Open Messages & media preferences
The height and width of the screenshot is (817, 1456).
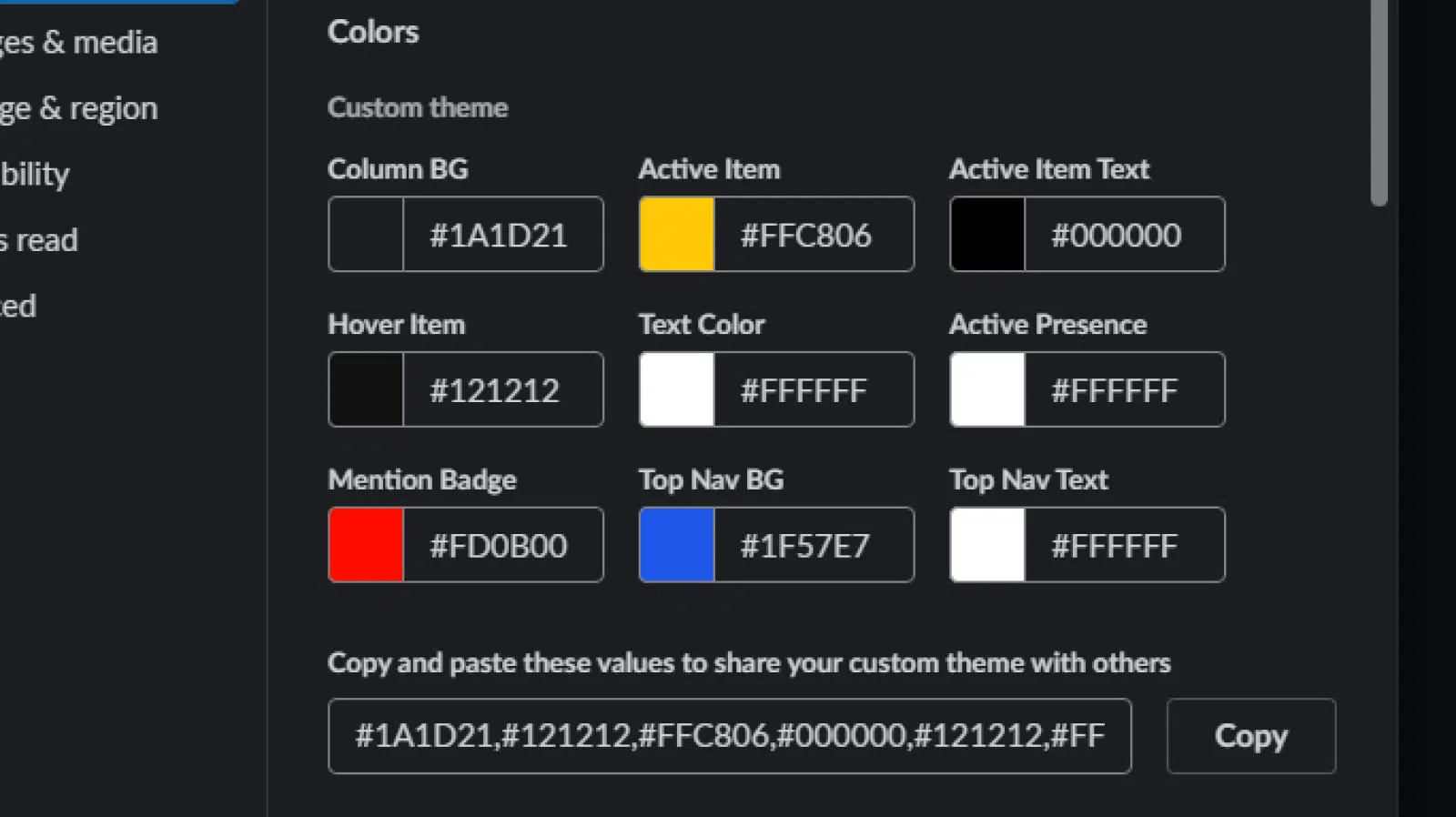point(77,41)
